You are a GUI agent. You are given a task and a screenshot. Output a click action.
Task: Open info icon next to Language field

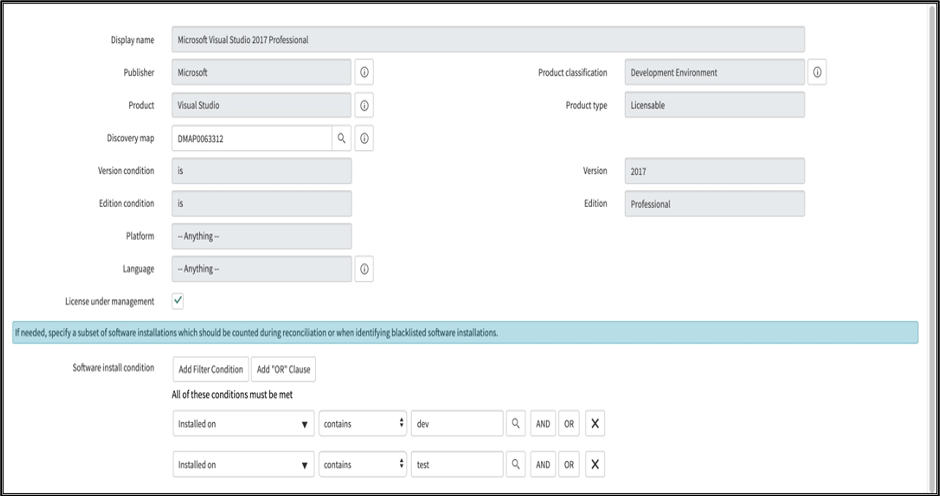click(x=364, y=269)
